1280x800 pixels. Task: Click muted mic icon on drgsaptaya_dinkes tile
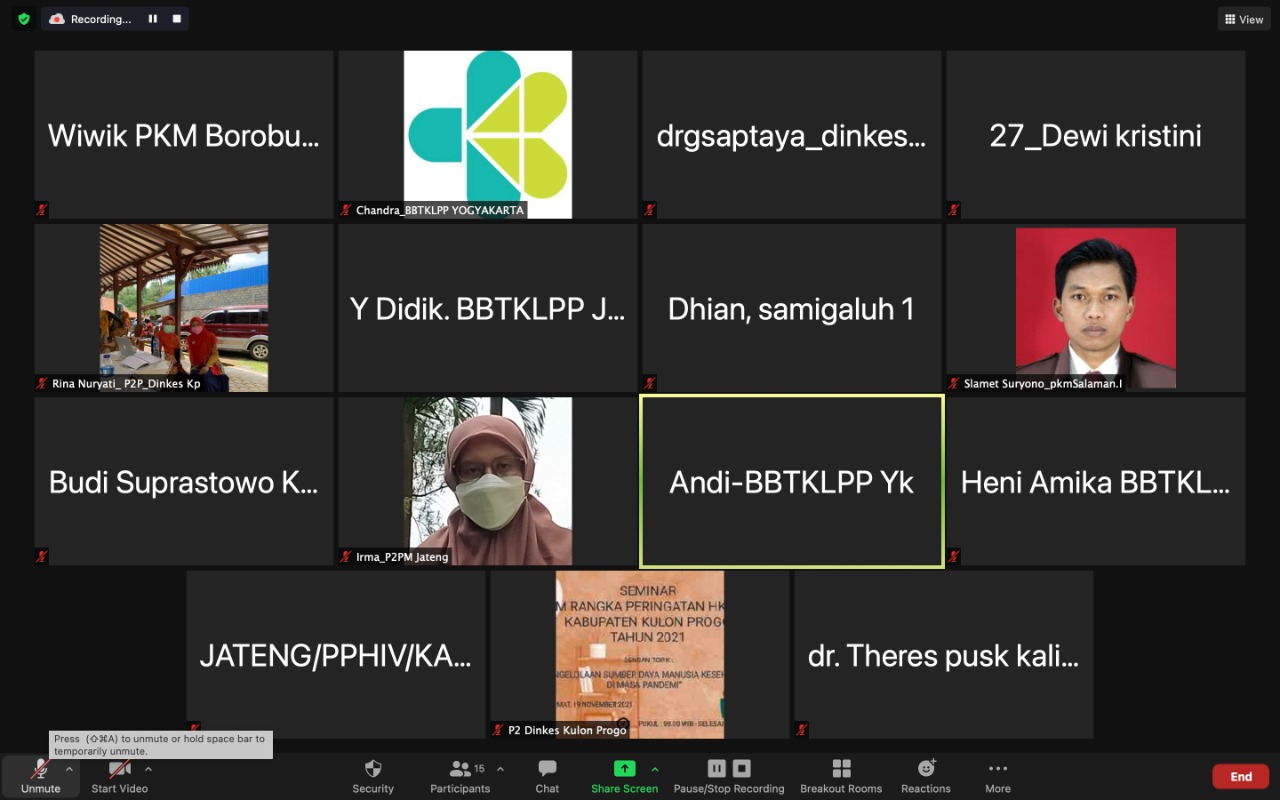[x=650, y=210]
